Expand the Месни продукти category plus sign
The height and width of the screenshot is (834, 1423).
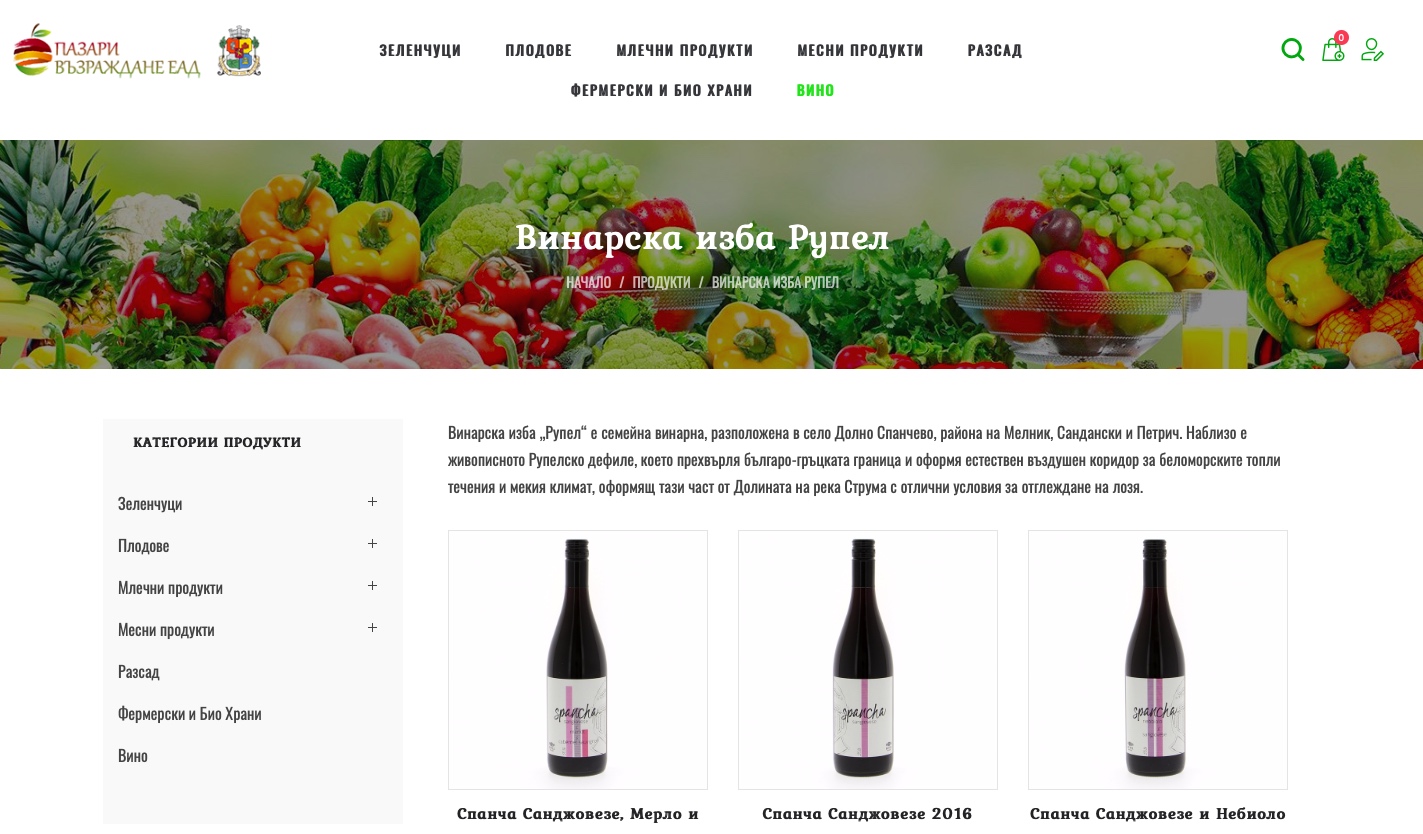point(372,628)
